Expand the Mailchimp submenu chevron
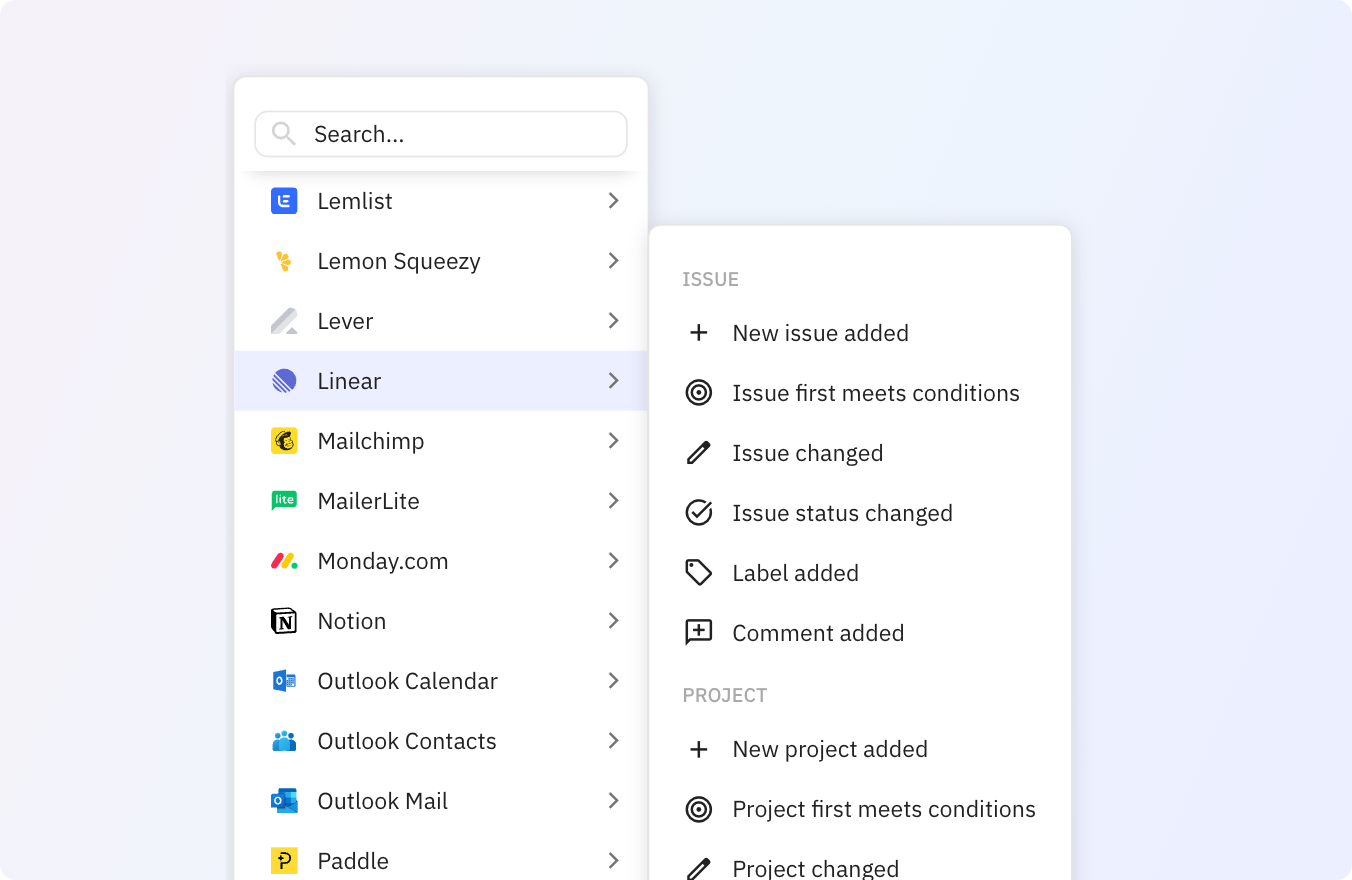Screen dimensions: 1352x880 point(613,441)
